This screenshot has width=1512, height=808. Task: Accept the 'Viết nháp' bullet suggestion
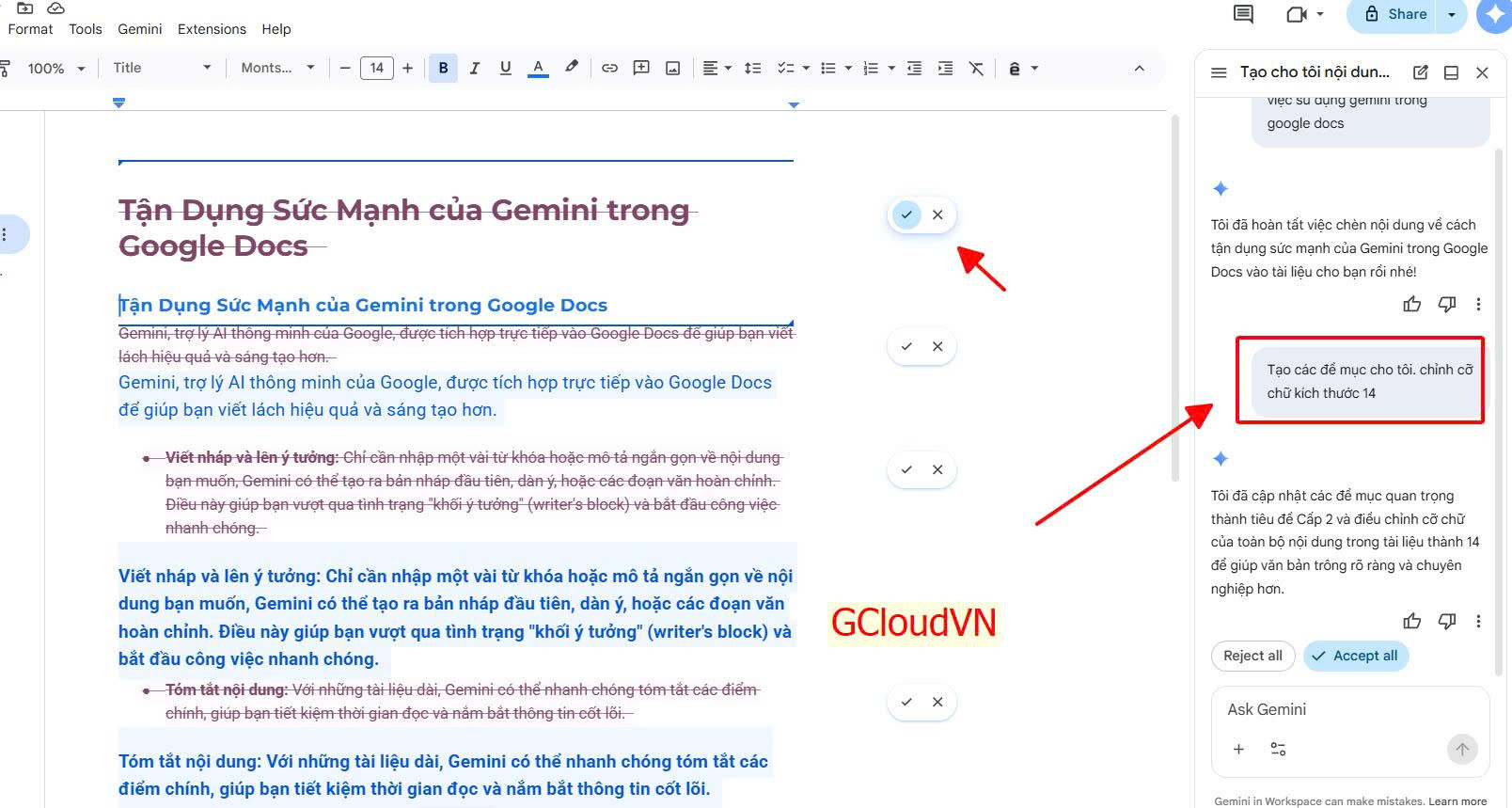906,469
